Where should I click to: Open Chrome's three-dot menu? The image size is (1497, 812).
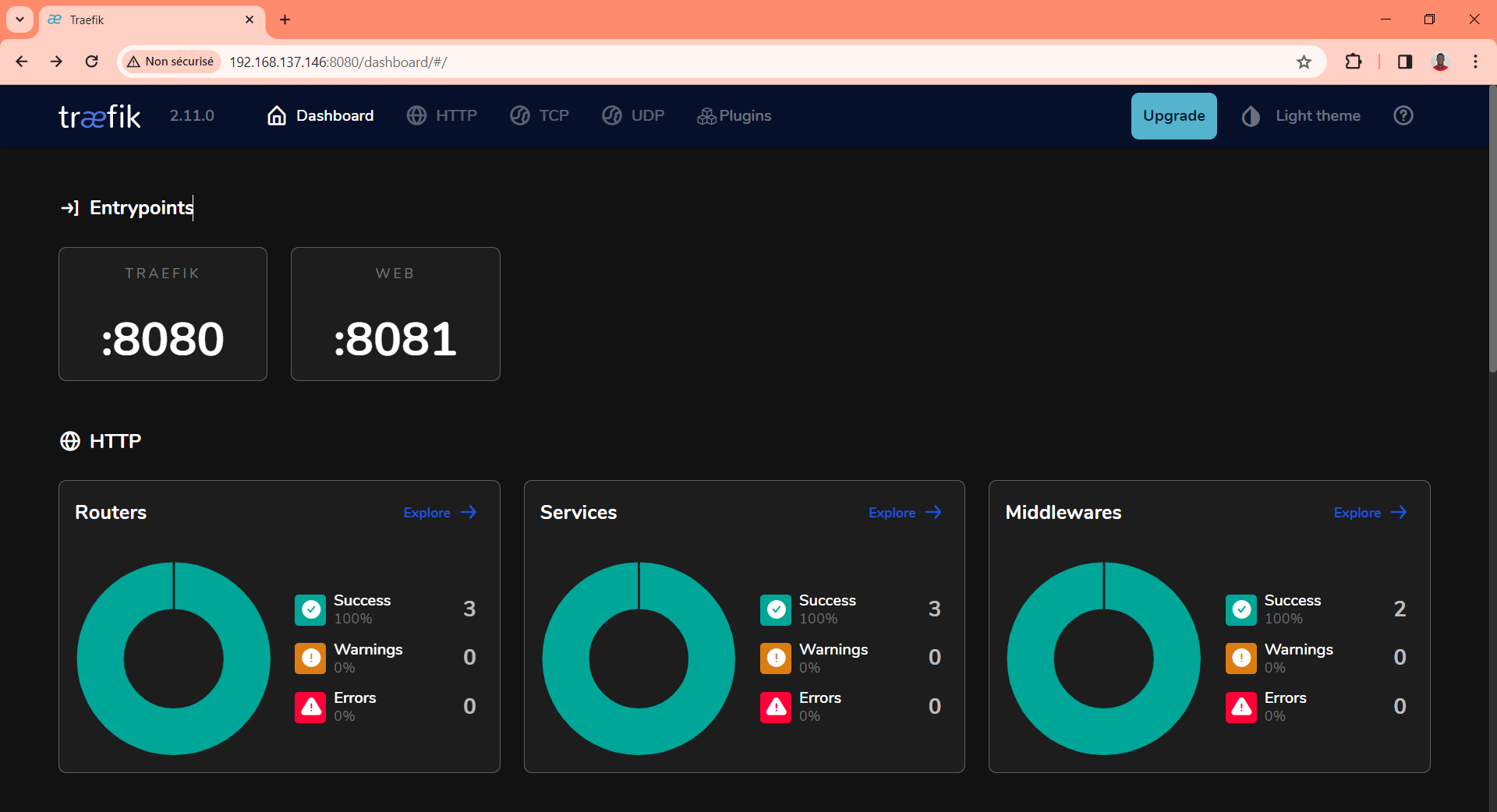click(1476, 62)
